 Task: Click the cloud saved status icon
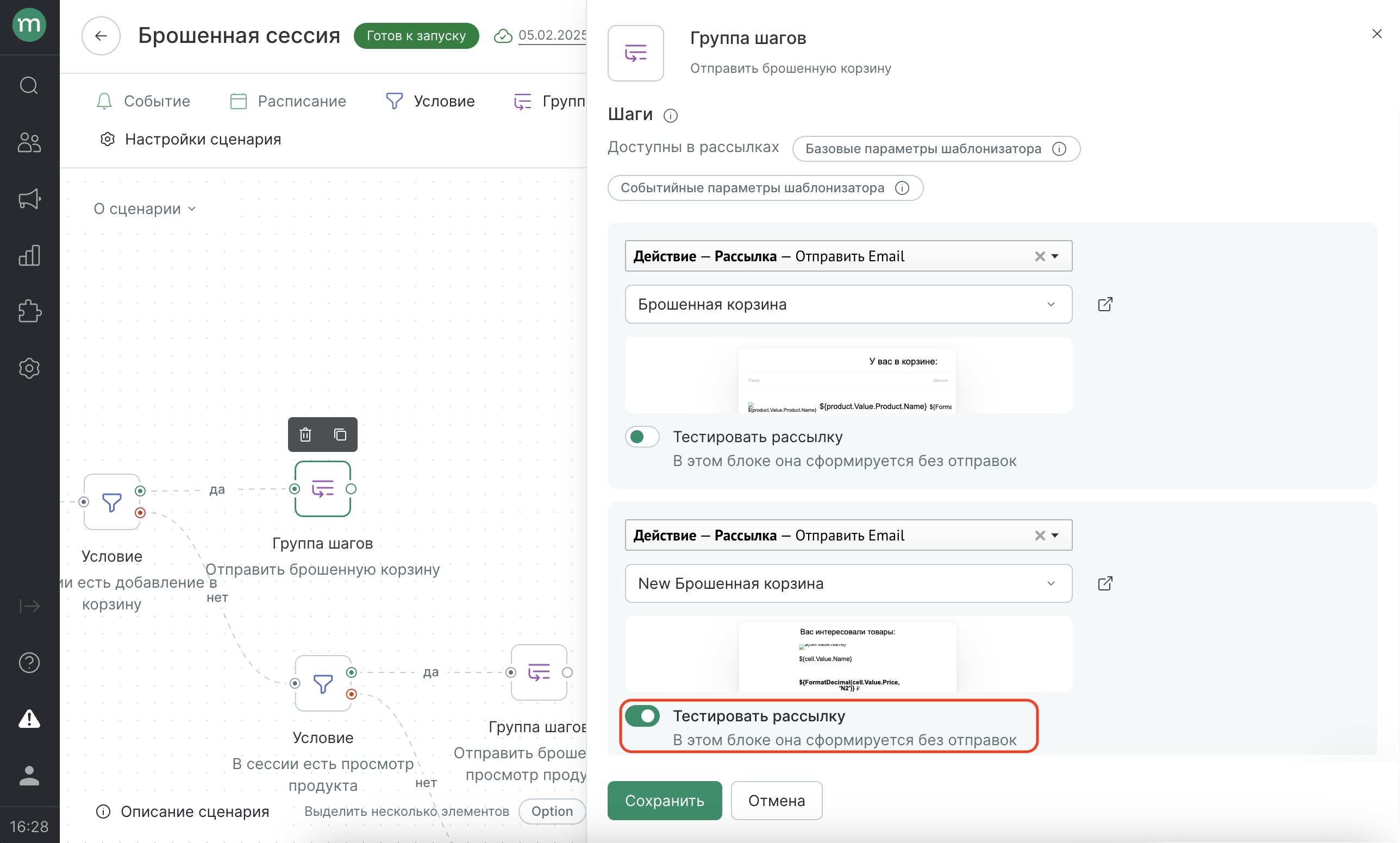[502, 36]
